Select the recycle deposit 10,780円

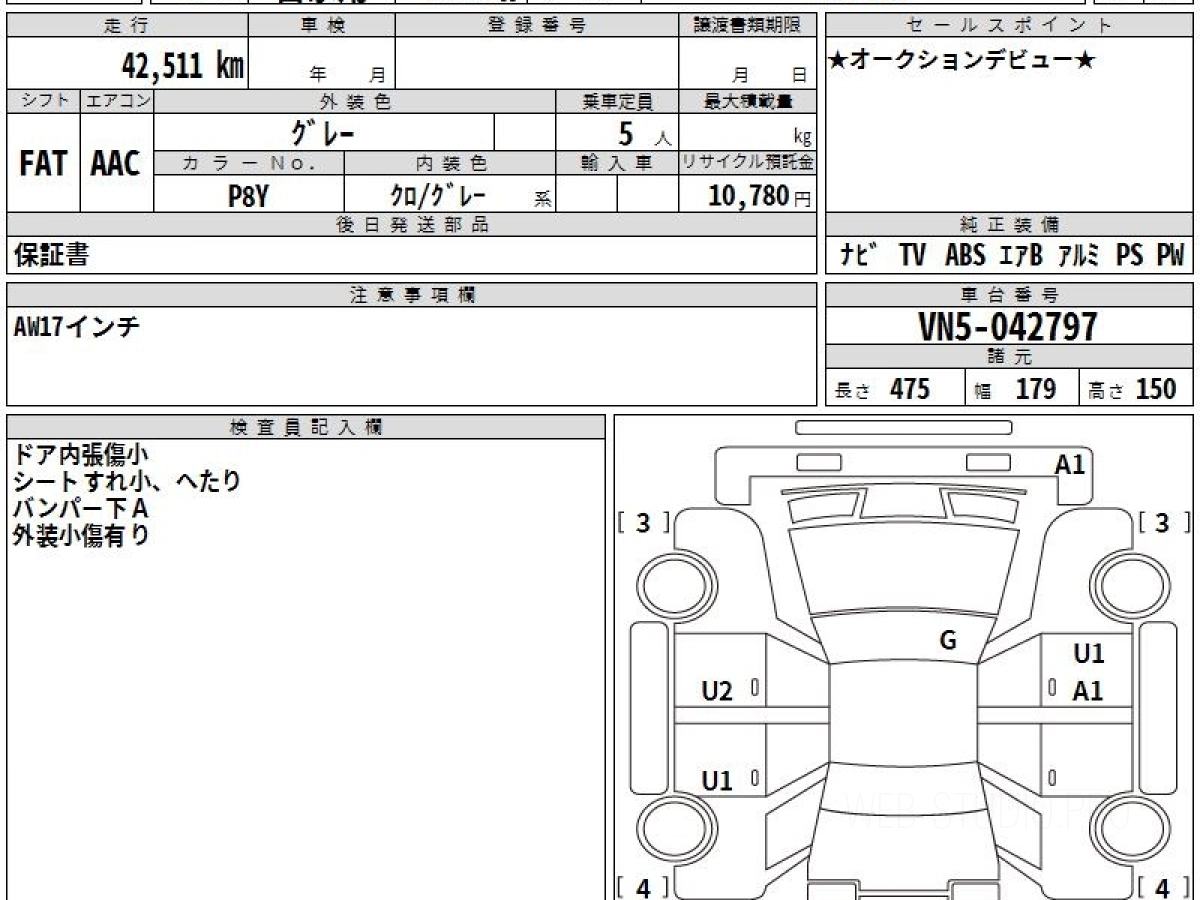point(760,196)
